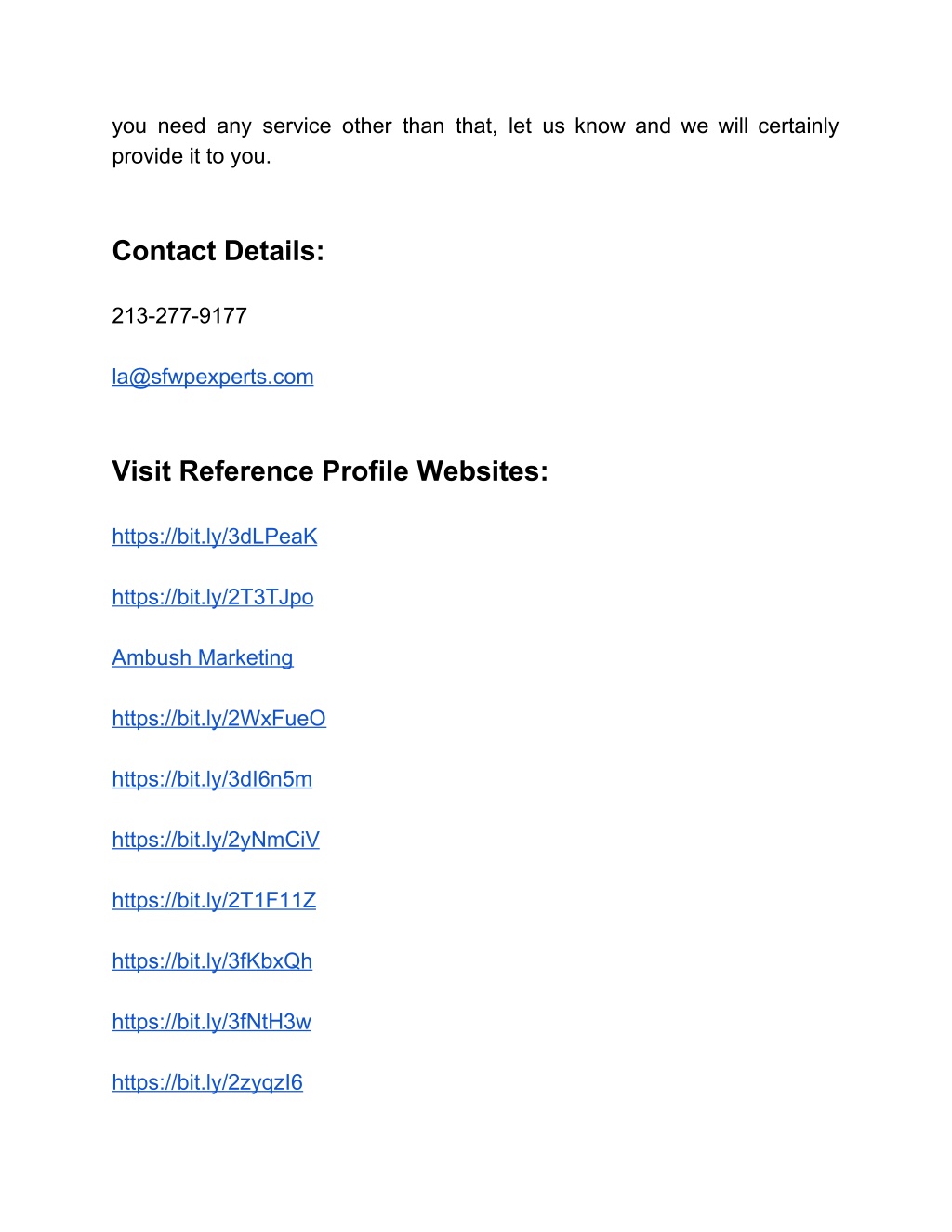Open the bit.ly/3dLPeaK link
Viewport: 952px width, 1232px height.
tap(215, 537)
